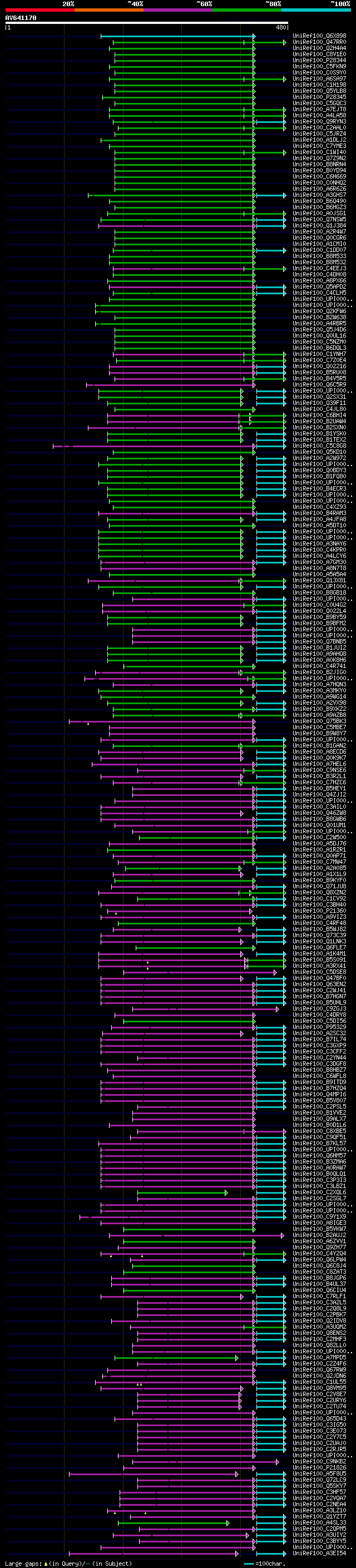Click the Large gaps legend text
Image resolution: width=356 pixels, height=1568 pixels.
[68, 1563]
